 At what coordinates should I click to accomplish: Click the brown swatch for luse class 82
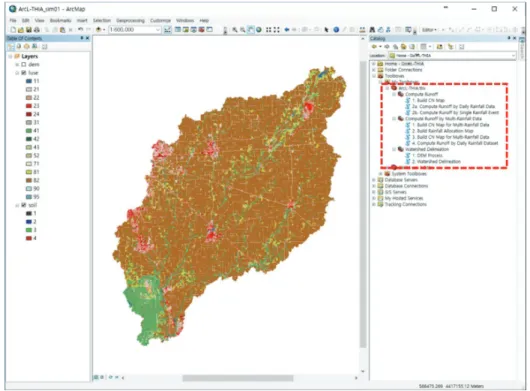click(x=29, y=180)
